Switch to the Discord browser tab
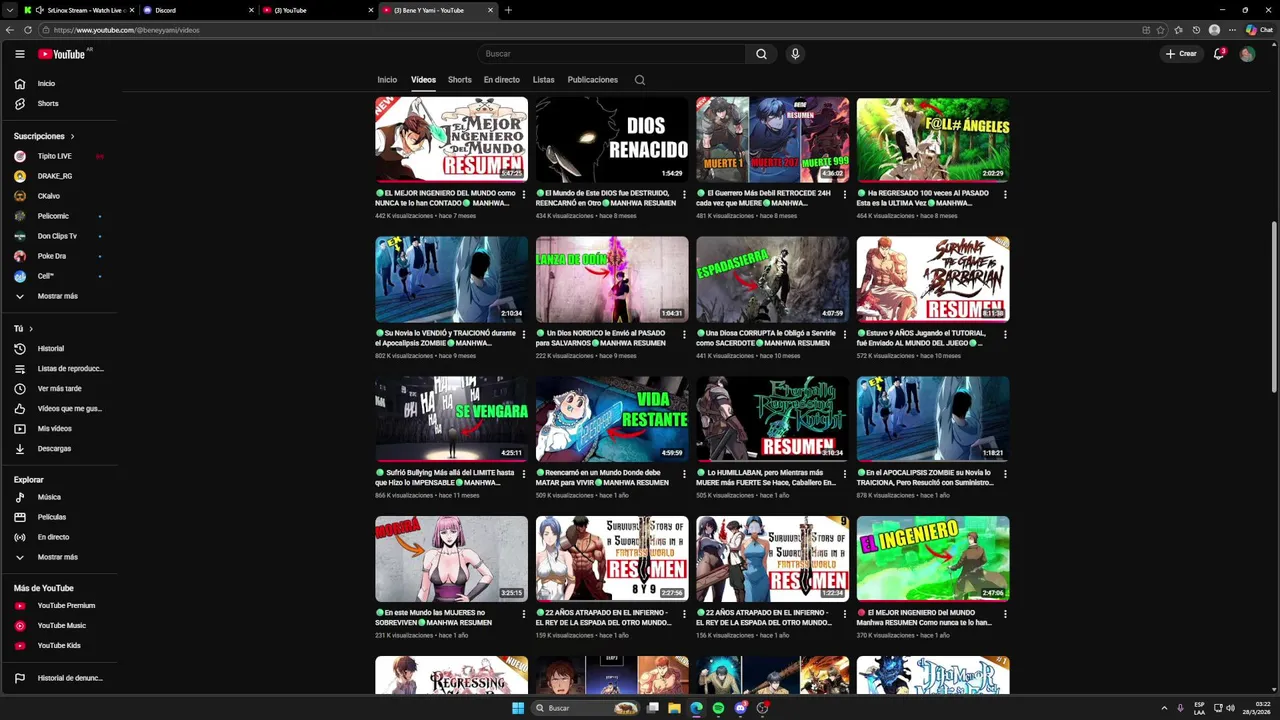This screenshot has width=1280, height=720. click(x=198, y=10)
